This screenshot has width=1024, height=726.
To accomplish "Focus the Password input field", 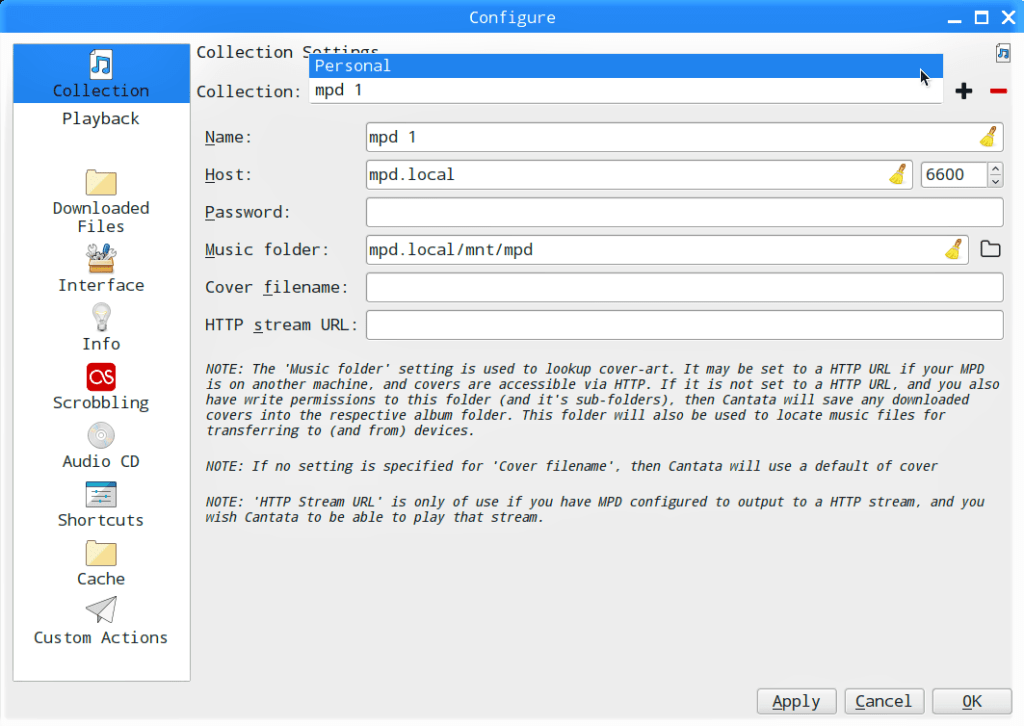I will (x=684, y=212).
